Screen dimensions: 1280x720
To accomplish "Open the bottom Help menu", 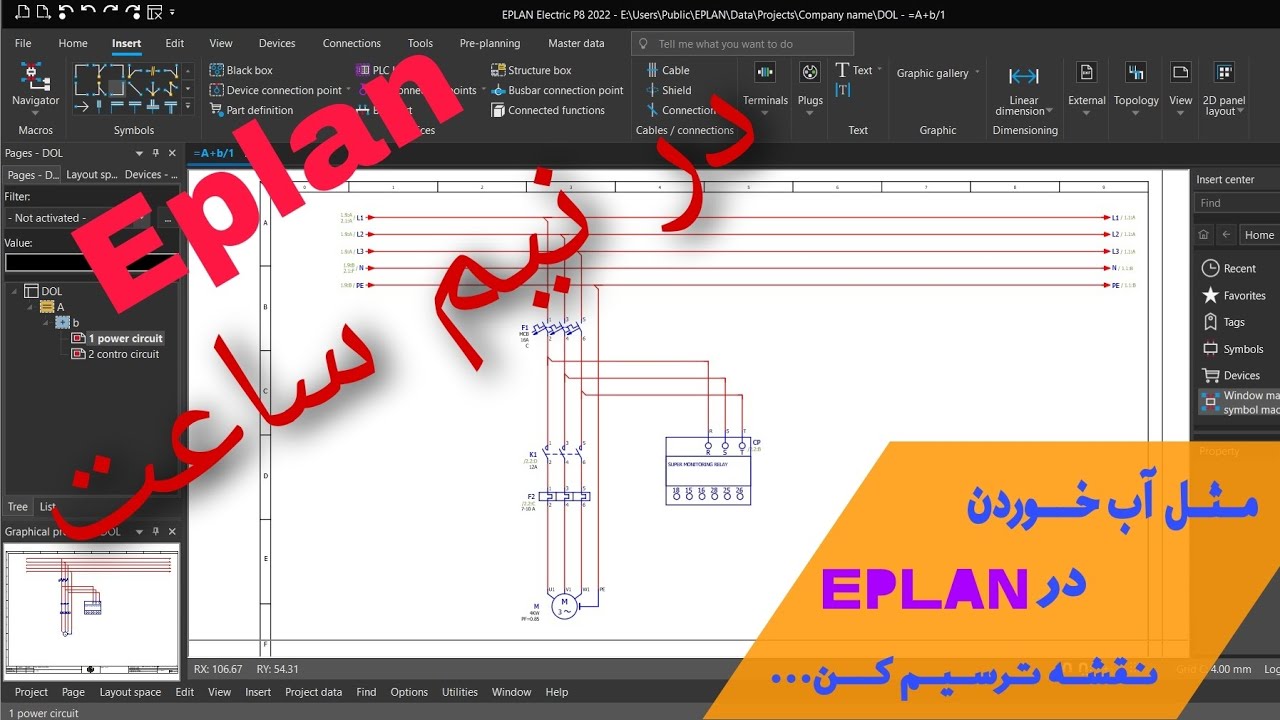I will (557, 692).
